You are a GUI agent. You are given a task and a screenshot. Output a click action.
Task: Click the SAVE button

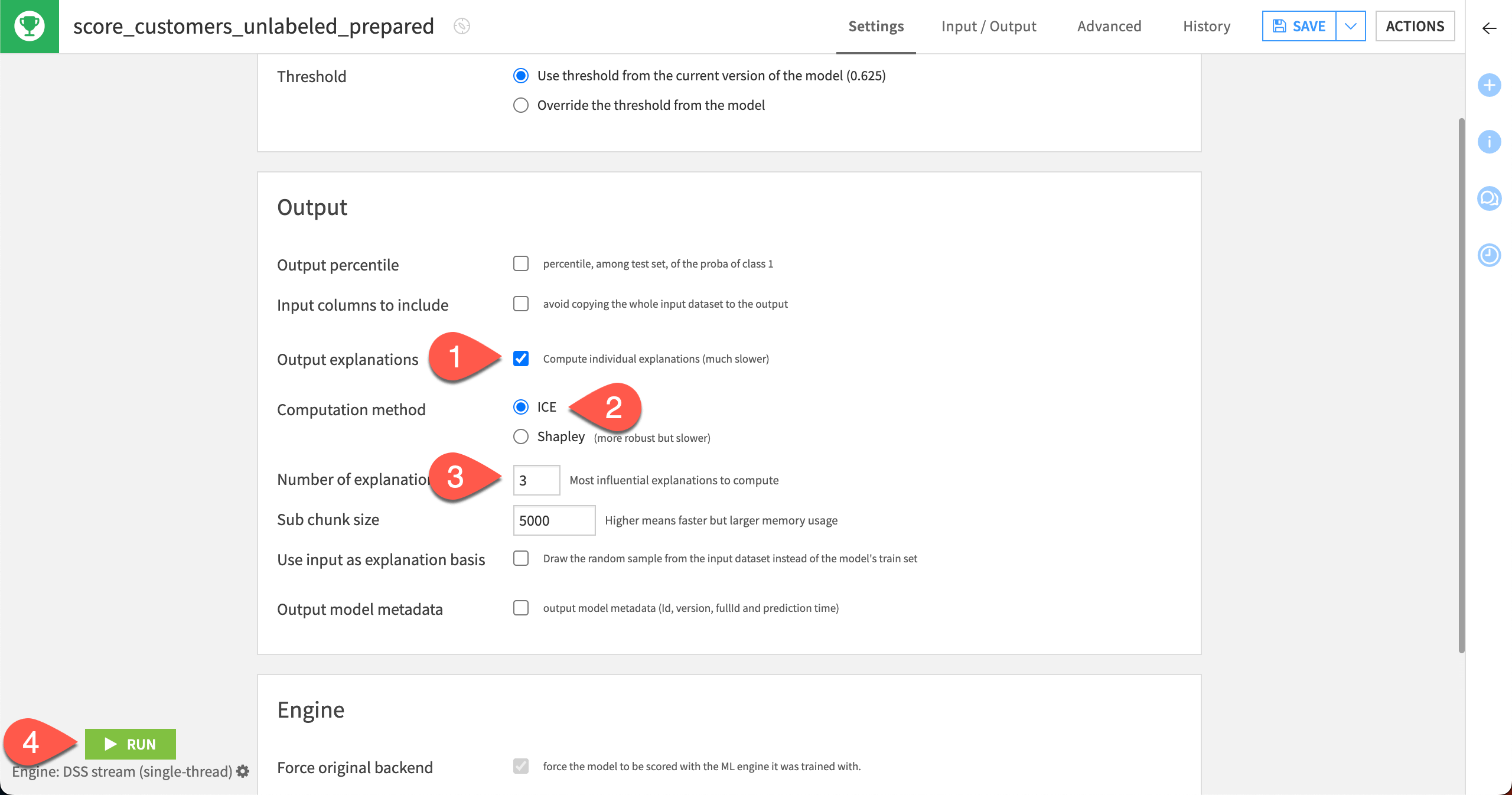(x=1299, y=26)
